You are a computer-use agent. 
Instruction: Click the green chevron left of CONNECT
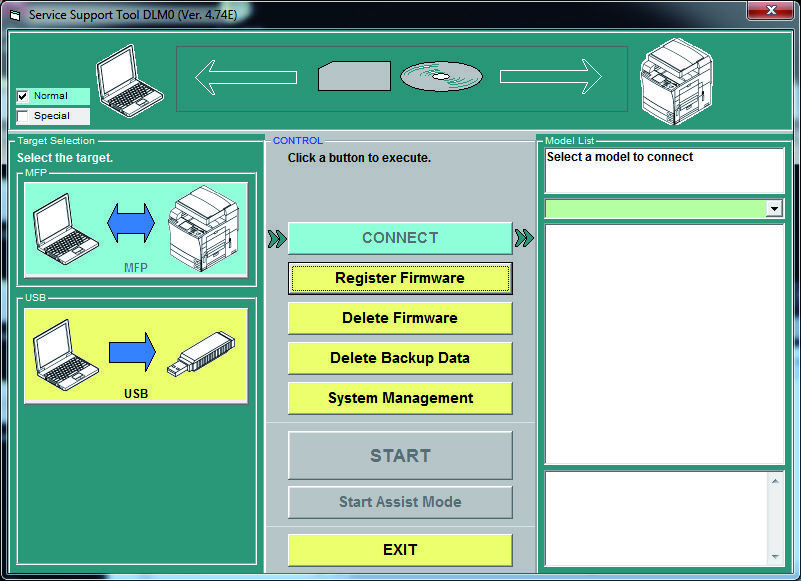coord(277,239)
